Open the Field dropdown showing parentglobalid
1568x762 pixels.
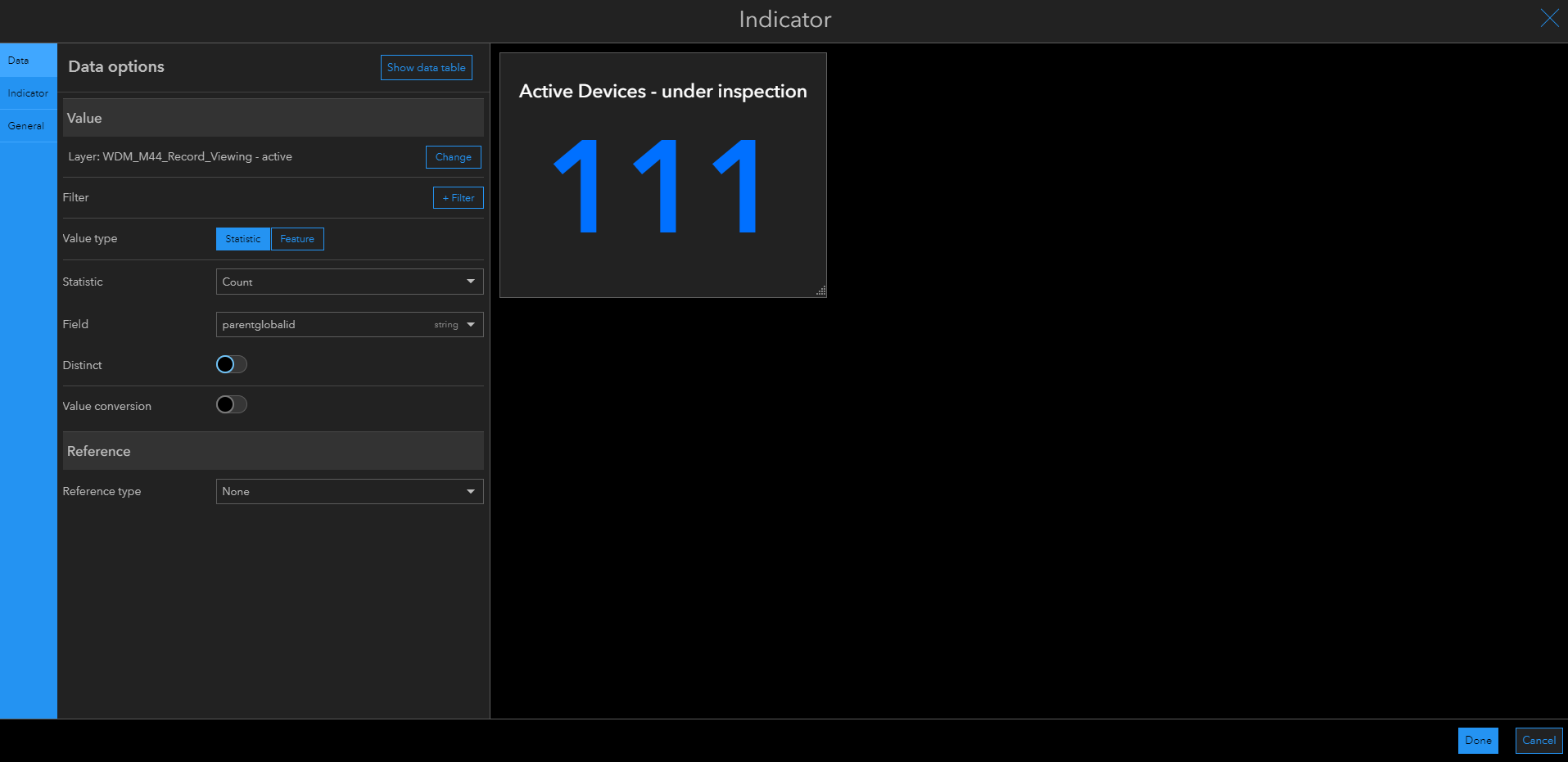coord(349,324)
